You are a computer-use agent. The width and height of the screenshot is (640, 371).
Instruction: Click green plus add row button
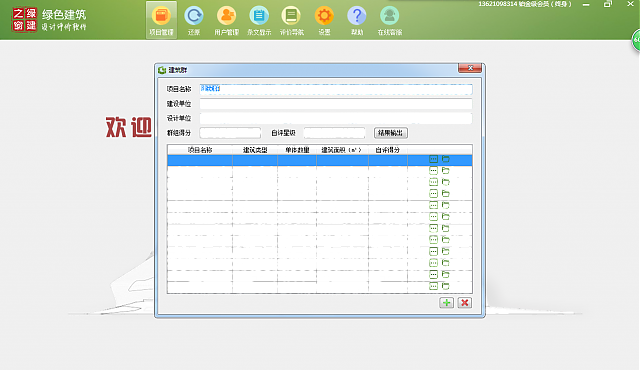tap(447, 303)
